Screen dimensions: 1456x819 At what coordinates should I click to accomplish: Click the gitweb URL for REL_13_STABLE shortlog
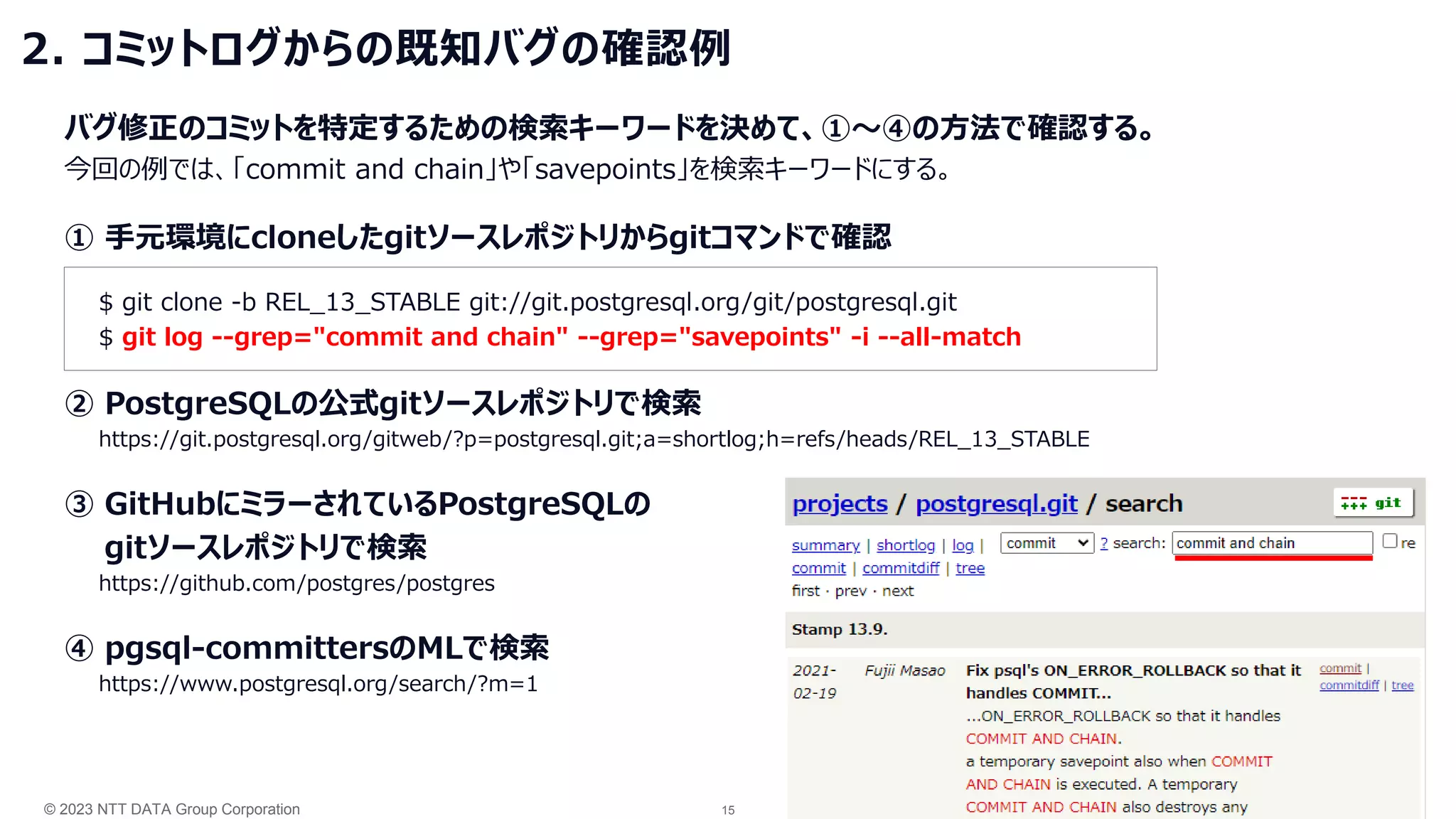click(594, 439)
